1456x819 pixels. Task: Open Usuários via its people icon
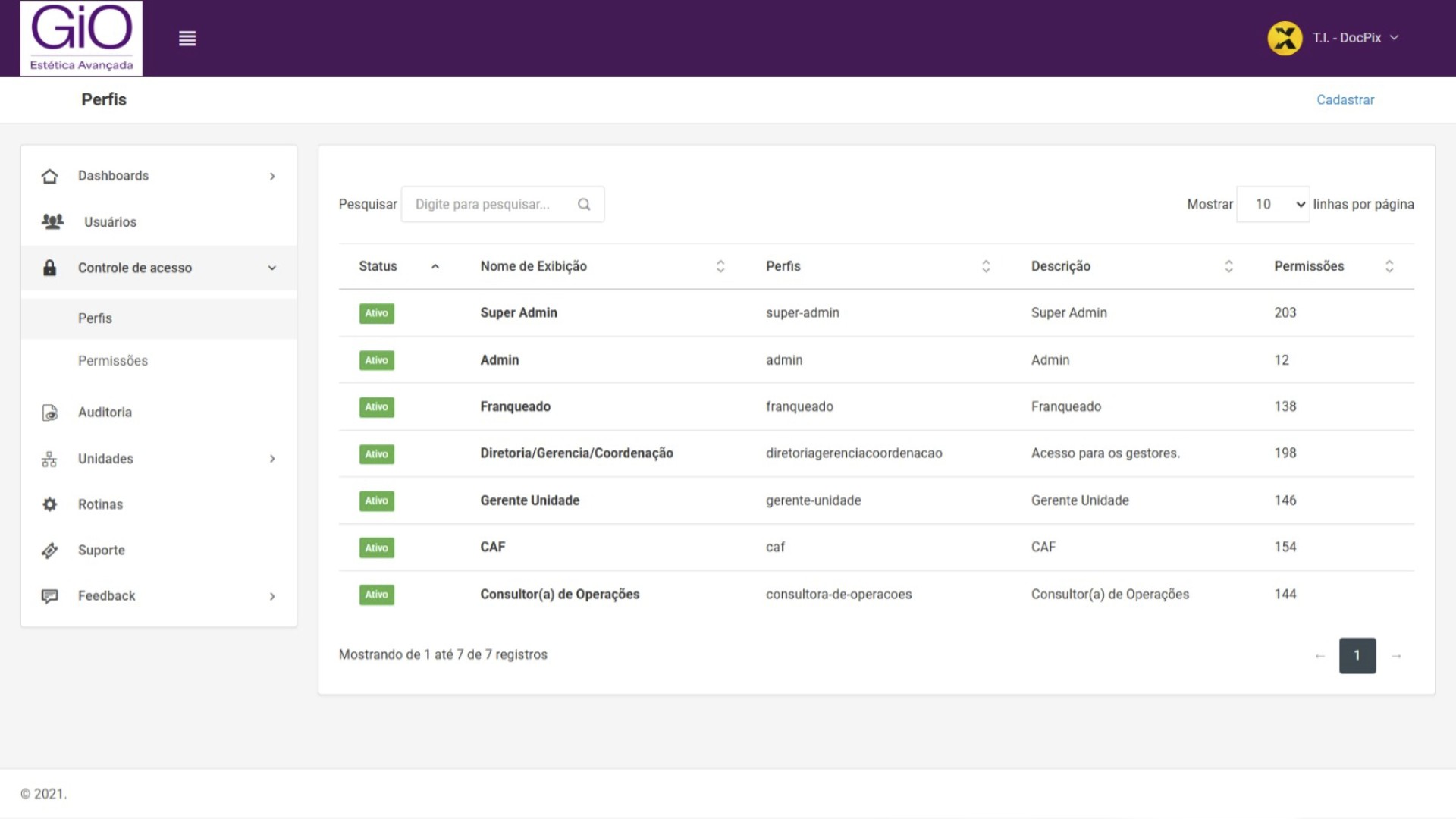pyautogui.click(x=52, y=221)
